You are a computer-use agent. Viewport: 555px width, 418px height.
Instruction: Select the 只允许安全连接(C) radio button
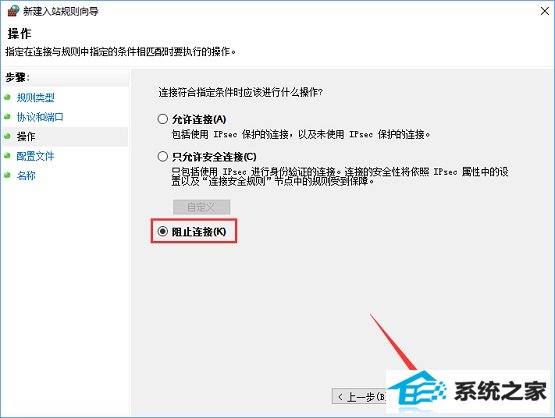[x=162, y=156]
